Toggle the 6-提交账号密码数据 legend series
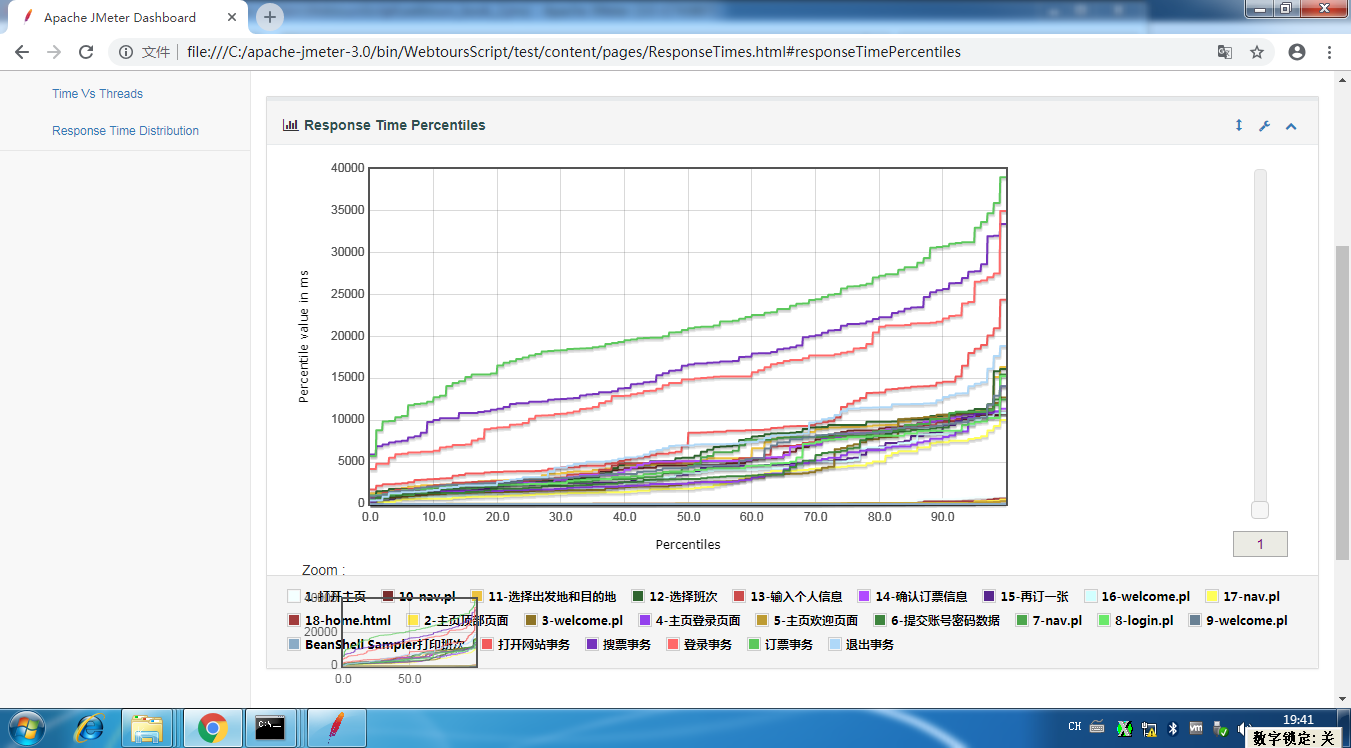1351x748 pixels. click(937, 621)
